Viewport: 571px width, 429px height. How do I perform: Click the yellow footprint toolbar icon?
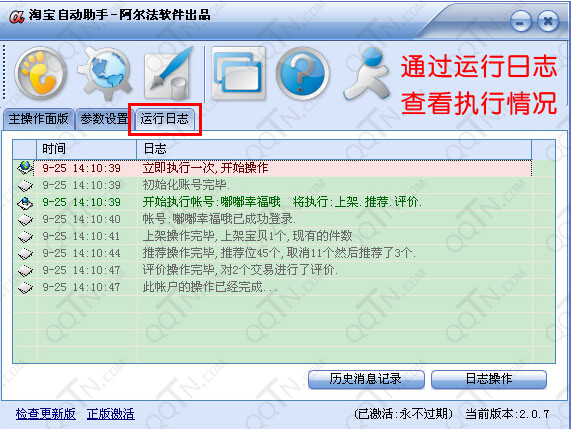tap(41, 73)
